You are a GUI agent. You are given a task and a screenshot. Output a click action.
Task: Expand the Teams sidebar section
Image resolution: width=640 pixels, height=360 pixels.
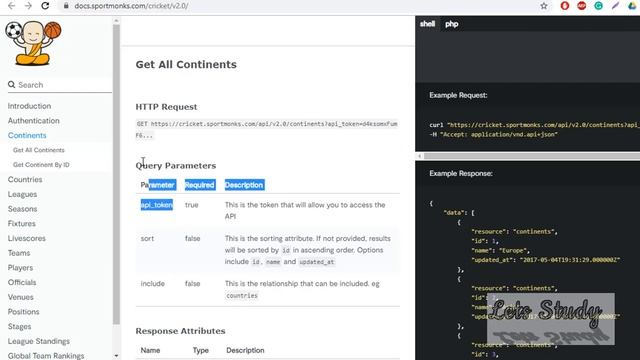(19, 253)
